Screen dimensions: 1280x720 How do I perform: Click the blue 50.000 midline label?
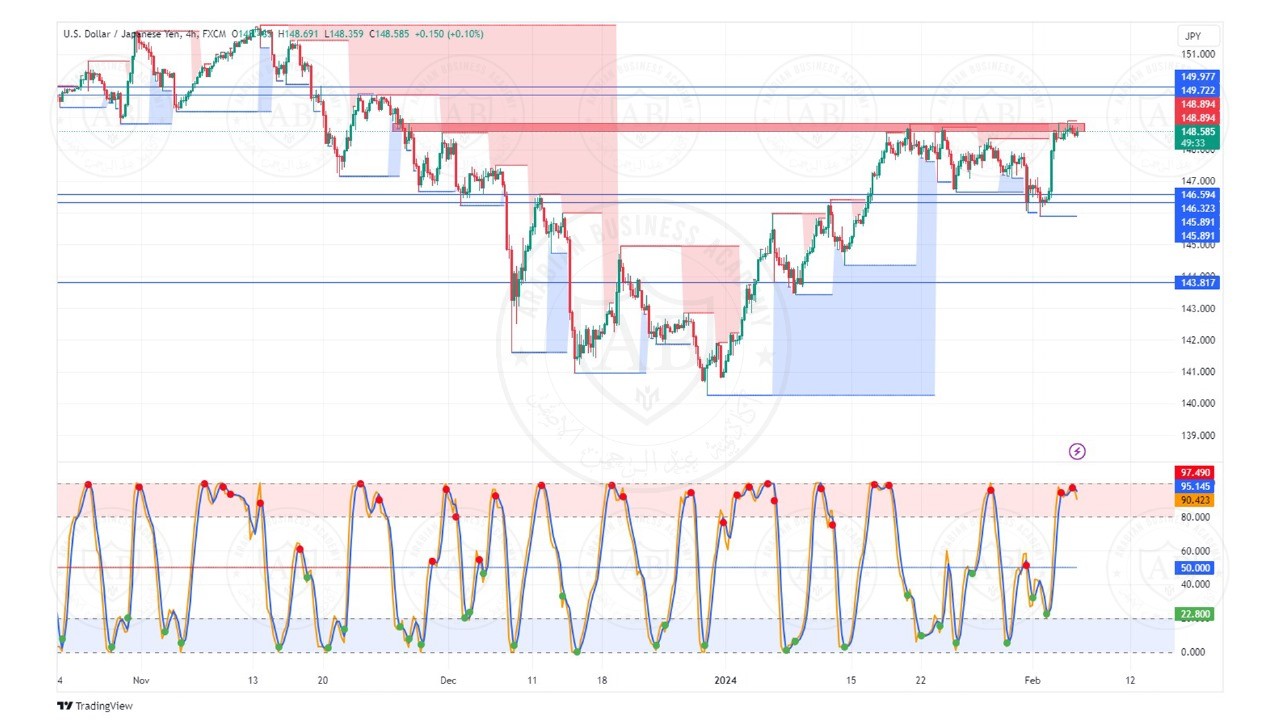pyautogui.click(x=1195, y=568)
